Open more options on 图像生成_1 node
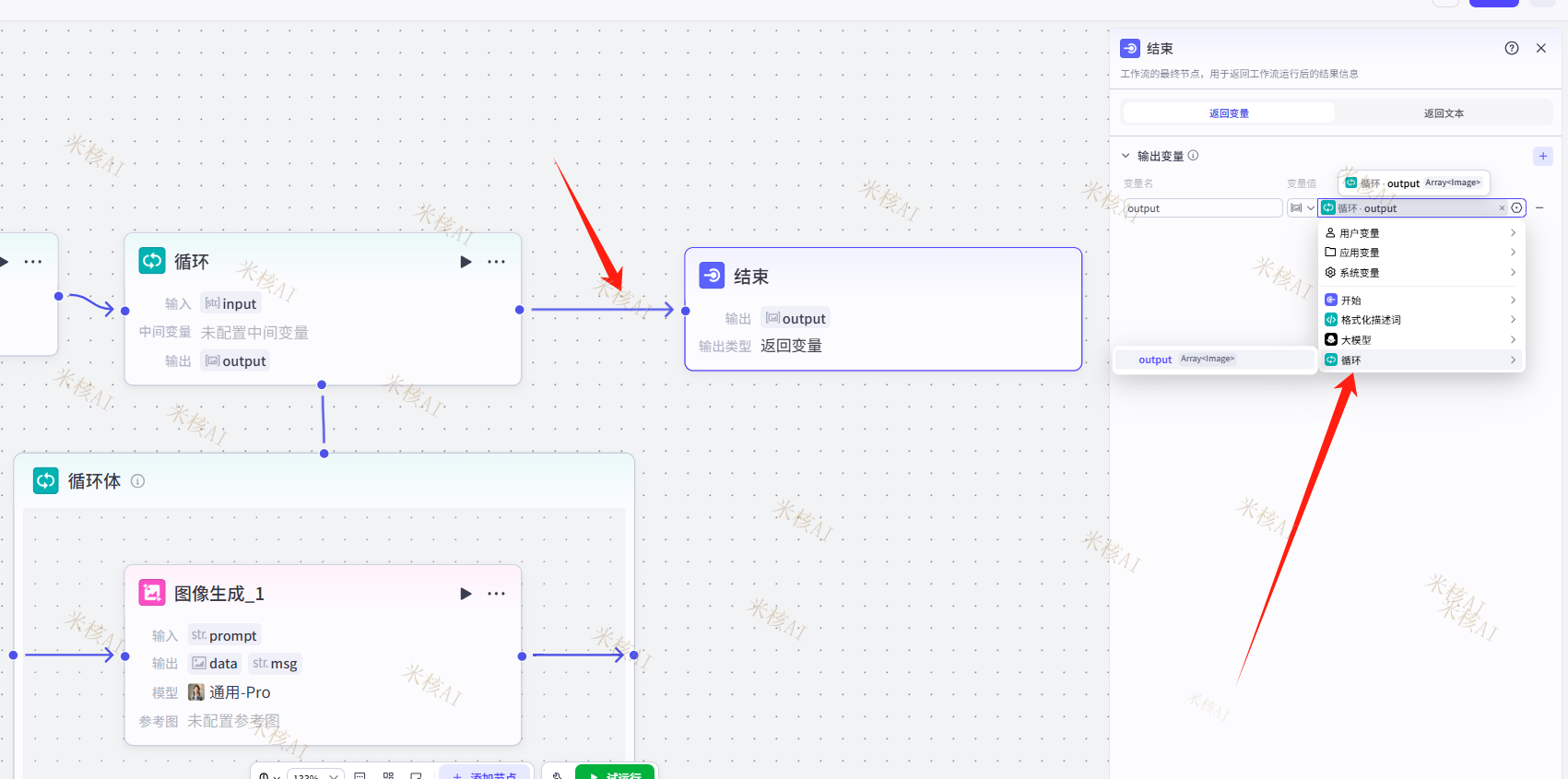Screen dimensions: 1568x779 496,594
